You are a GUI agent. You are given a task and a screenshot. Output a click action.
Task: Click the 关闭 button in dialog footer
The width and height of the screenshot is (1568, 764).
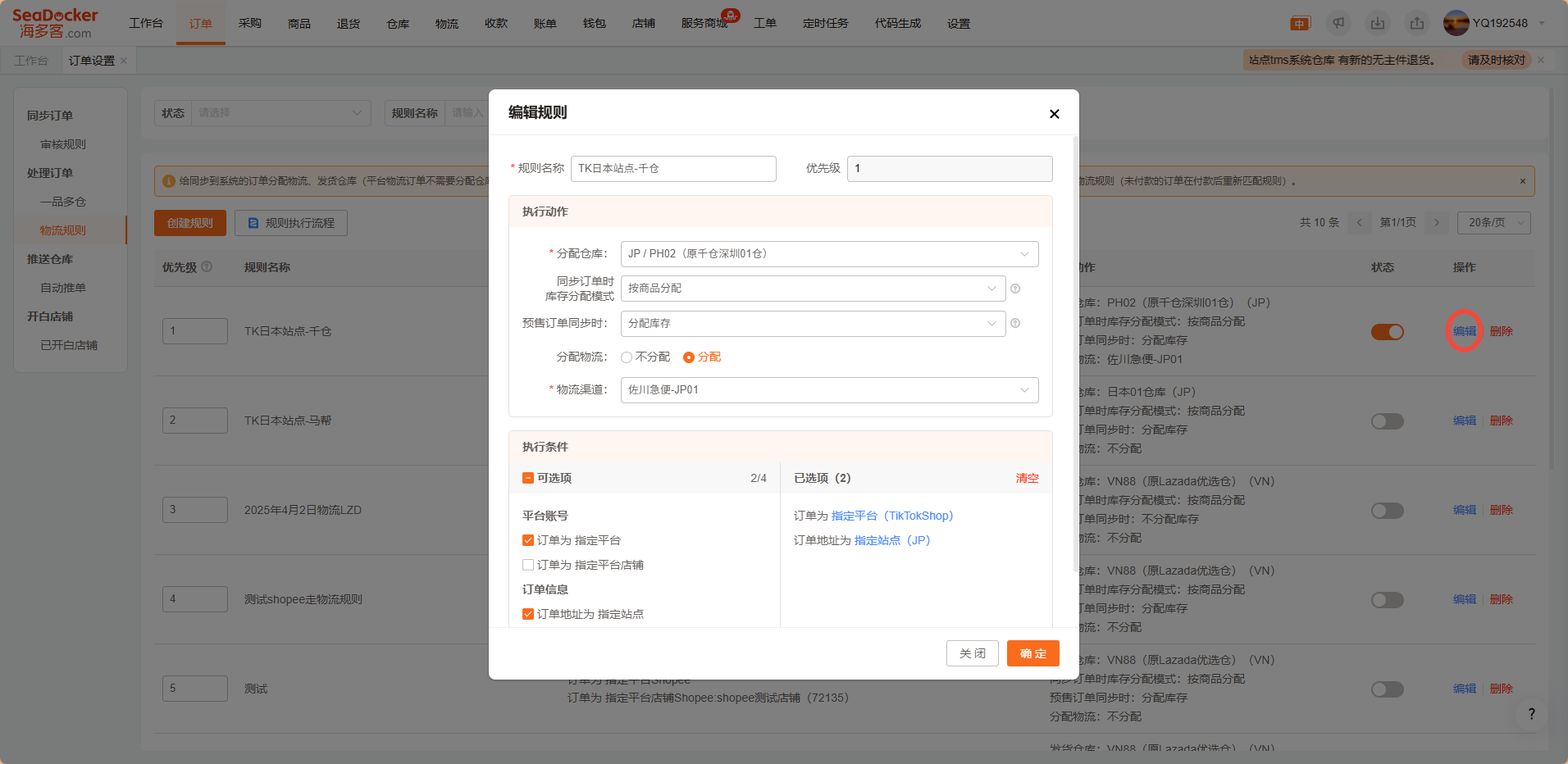(x=972, y=653)
